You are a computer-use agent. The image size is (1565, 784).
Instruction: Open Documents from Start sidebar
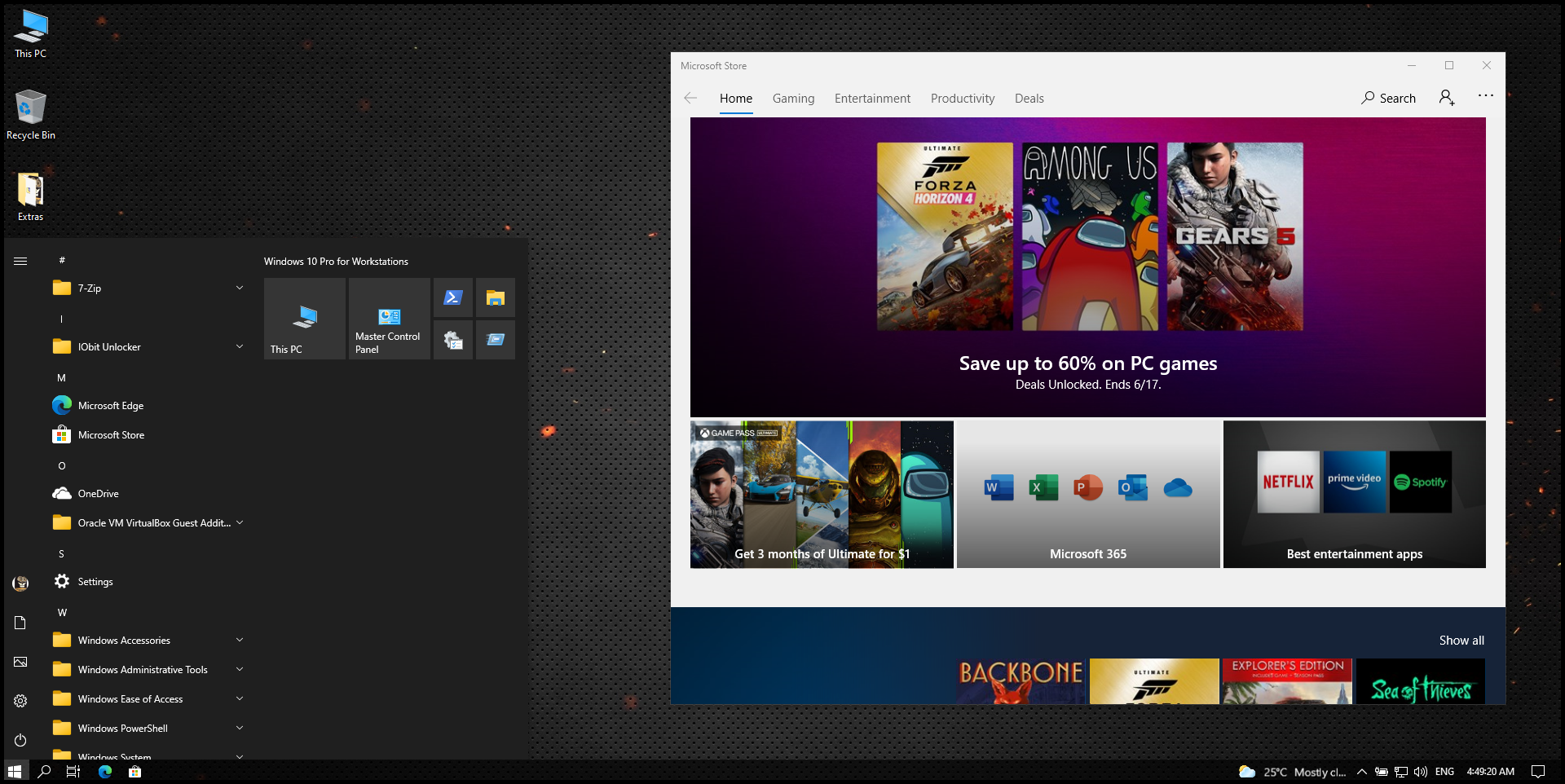20,623
